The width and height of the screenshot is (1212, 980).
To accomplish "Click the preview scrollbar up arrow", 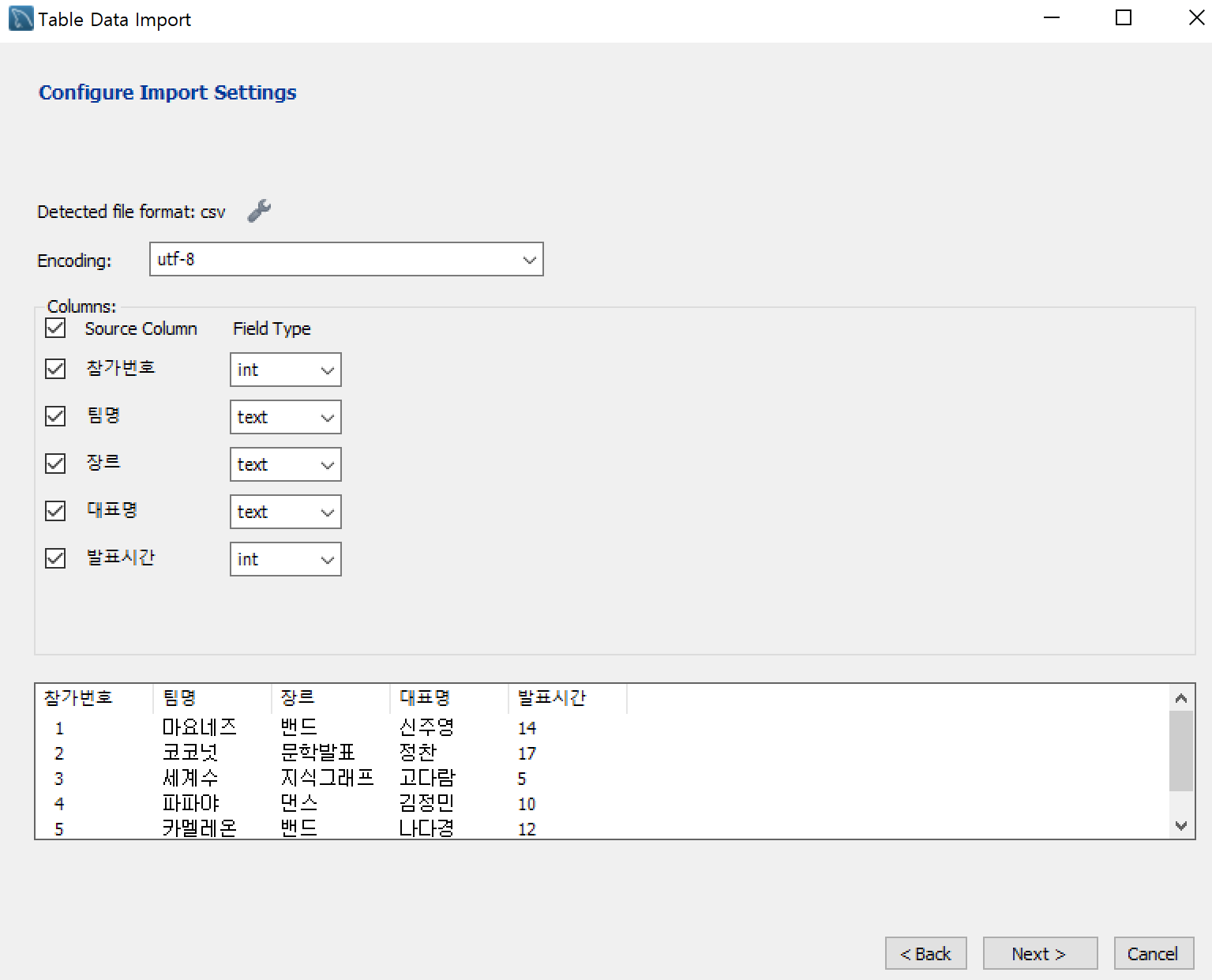I will click(1181, 698).
